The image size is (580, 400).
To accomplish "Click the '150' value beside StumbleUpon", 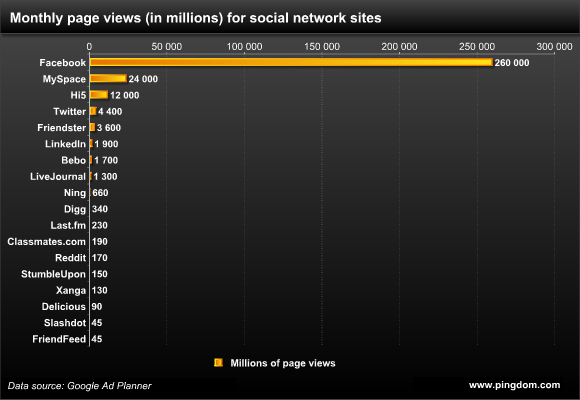I will point(100,275).
